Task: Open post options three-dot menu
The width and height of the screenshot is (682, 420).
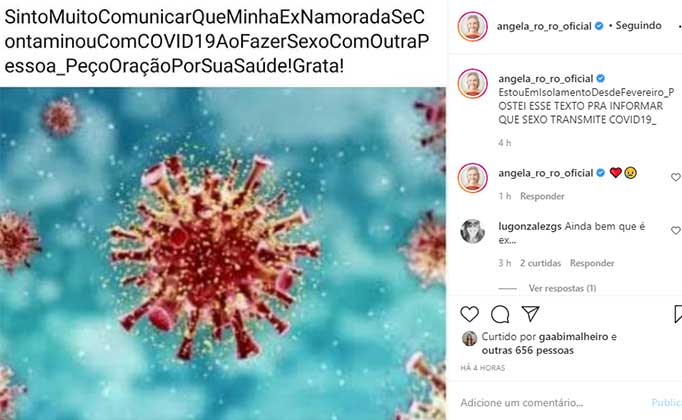Action: (679, 26)
